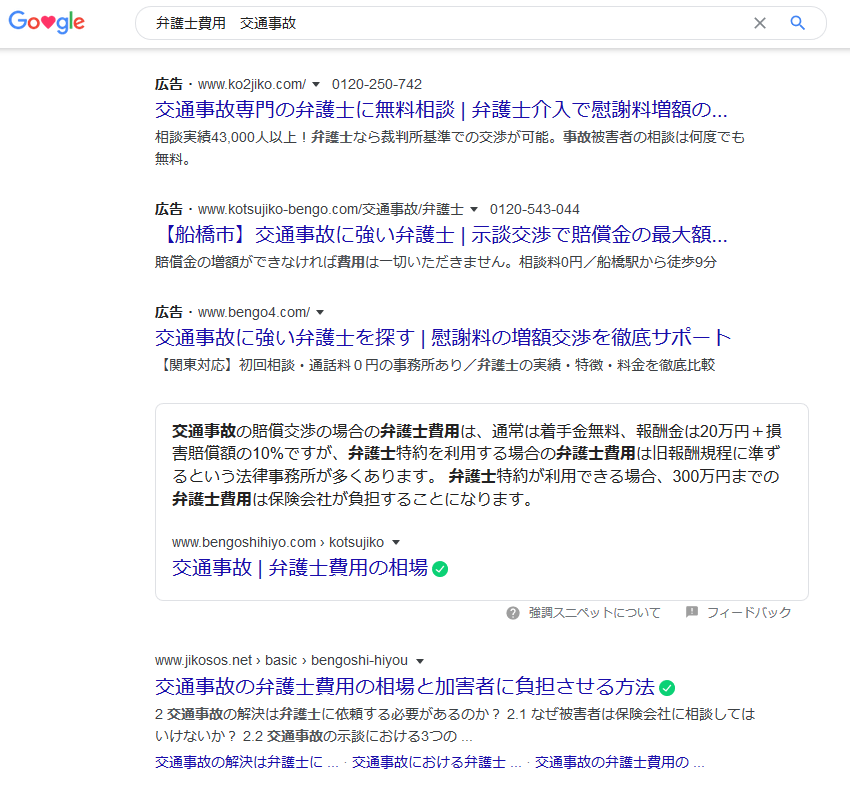Click the question mark icon for 強調スニペットについて

[513, 613]
